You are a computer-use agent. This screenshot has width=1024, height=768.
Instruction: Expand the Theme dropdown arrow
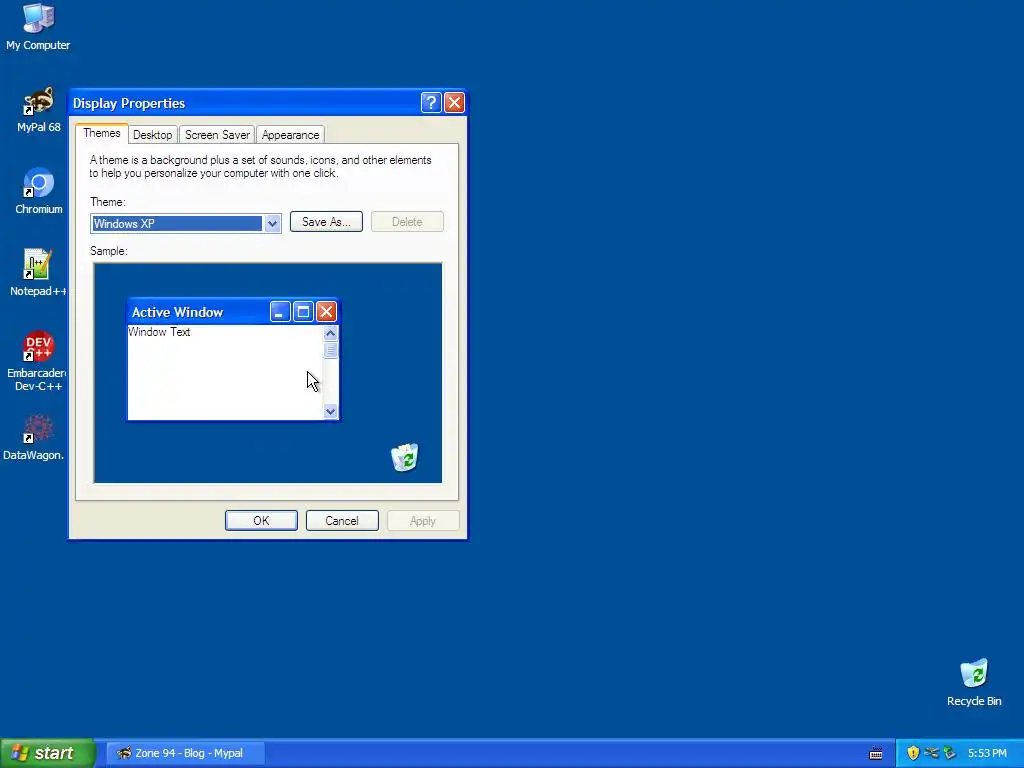[x=272, y=223]
